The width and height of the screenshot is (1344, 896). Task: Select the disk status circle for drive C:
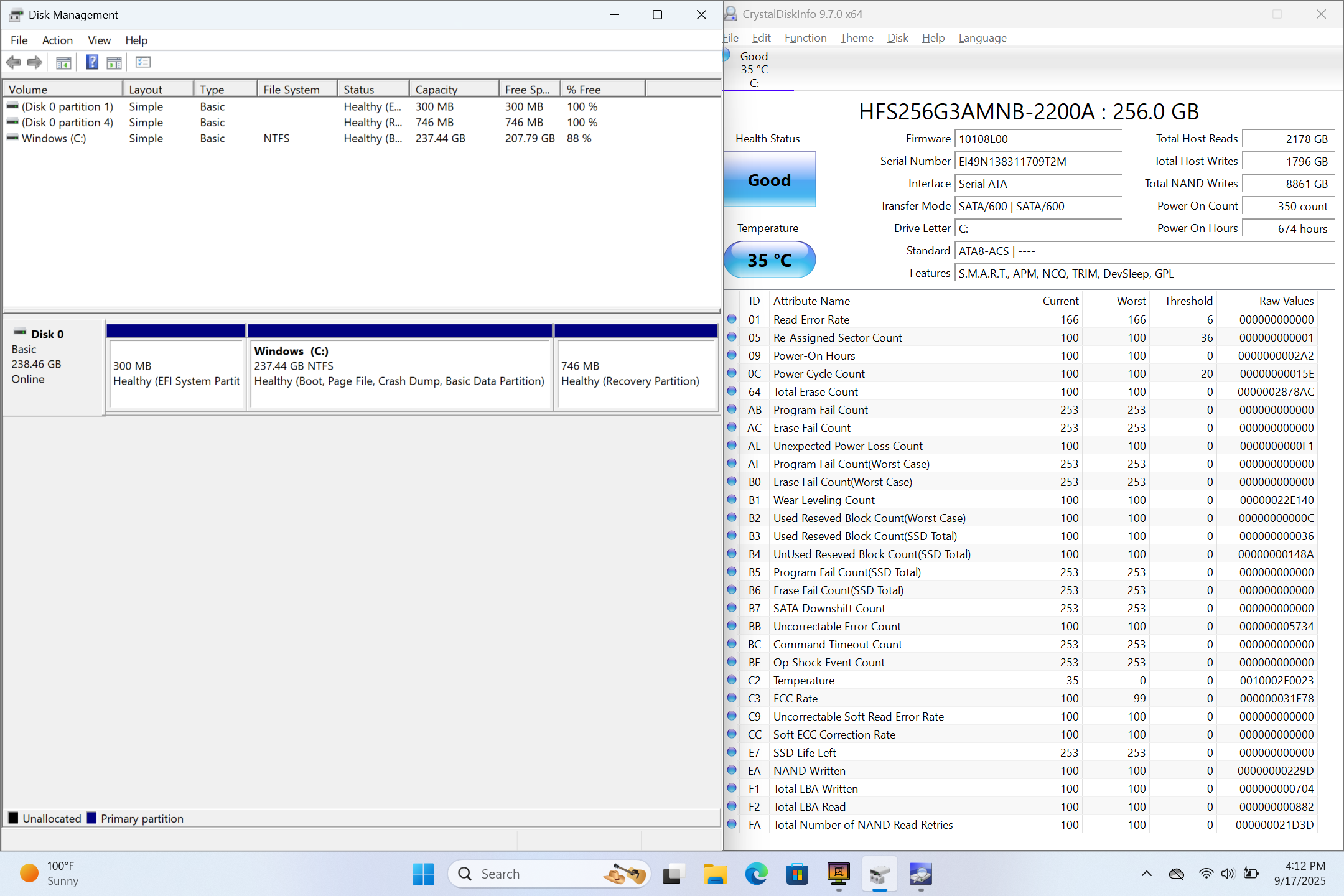click(x=727, y=56)
